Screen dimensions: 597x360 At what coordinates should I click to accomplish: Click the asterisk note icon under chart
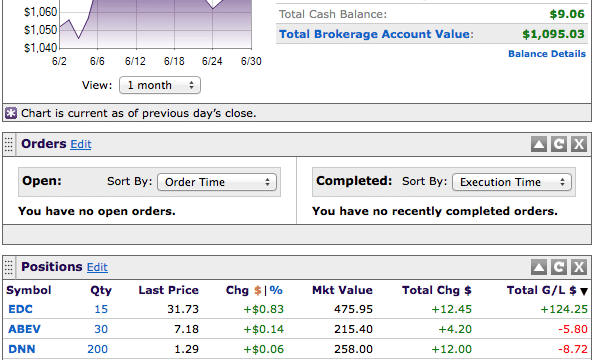point(11,113)
